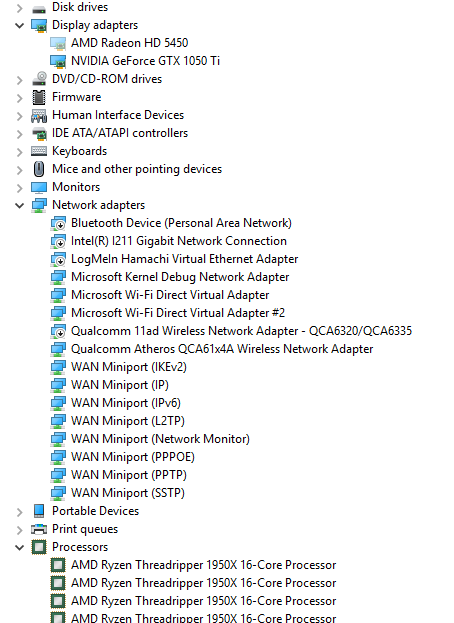Screen dimensions: 454x623
Task: Select Intel(R) I211 Gigabit Network Connection
Action: [x=179, y=241]
